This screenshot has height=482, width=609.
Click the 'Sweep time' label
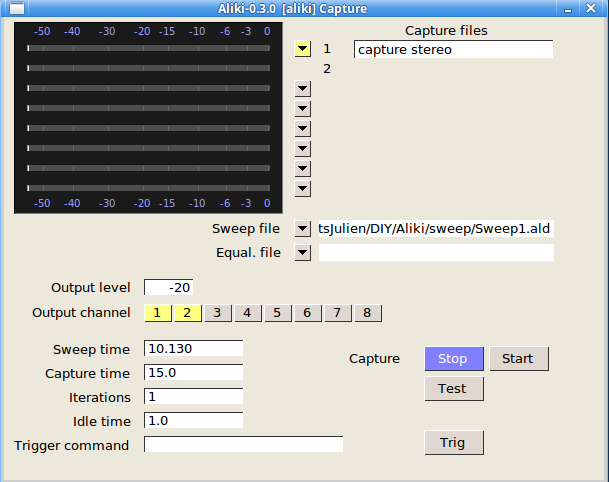[x=91, y=350]
